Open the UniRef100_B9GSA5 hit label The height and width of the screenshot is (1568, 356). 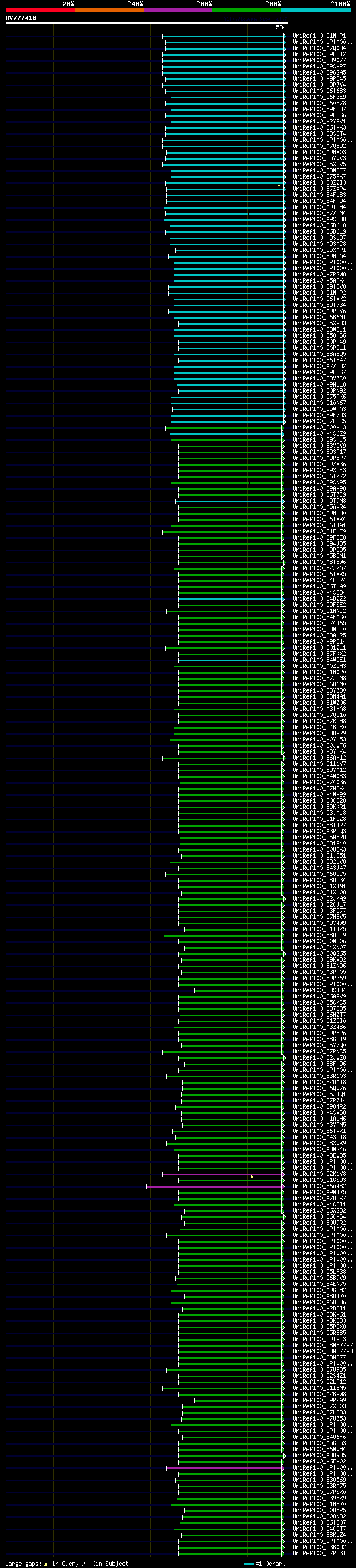[x=319, y=72]
